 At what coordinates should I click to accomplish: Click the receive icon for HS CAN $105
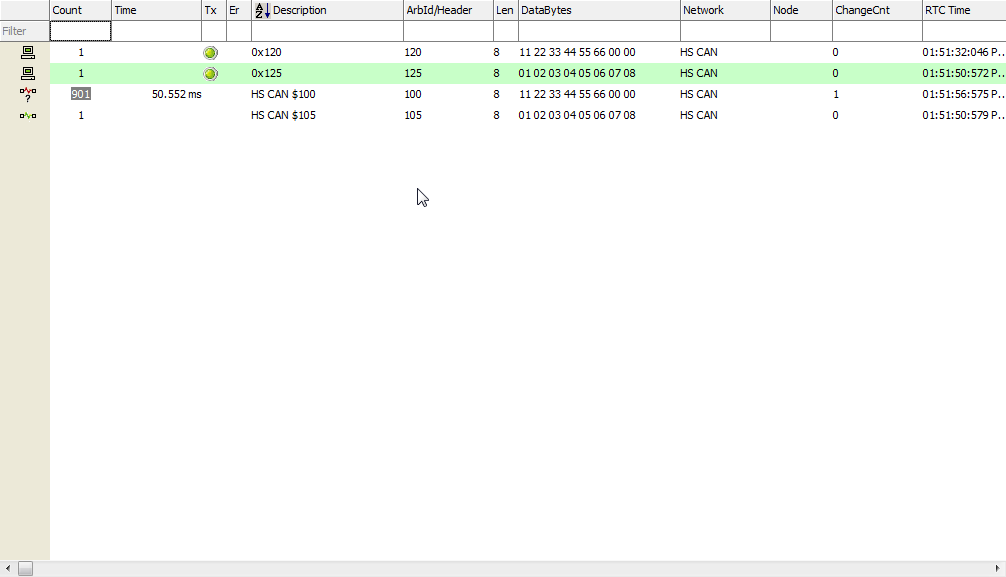point(28,115)
